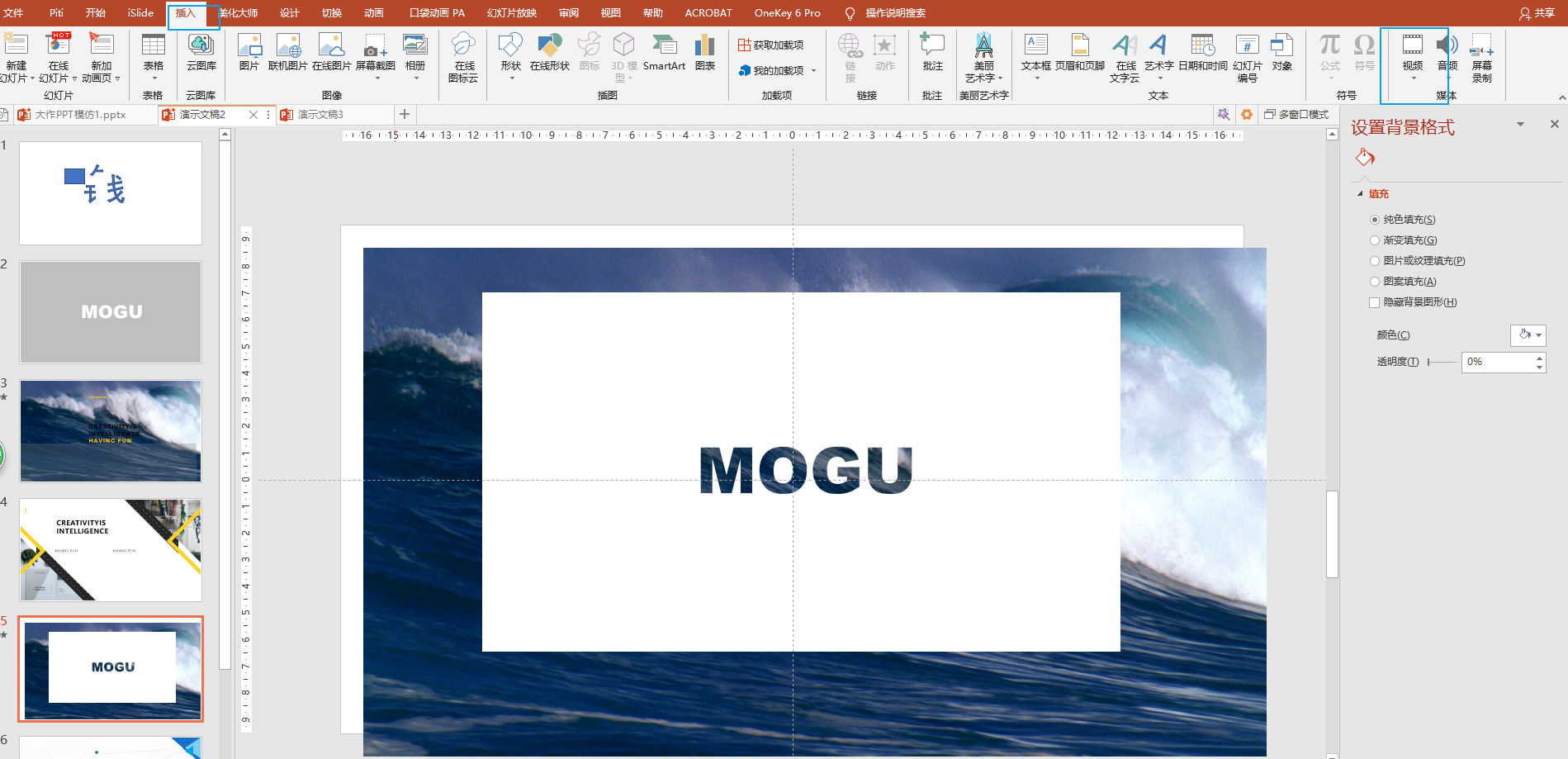1568x759 pixels.
Task: Click the 幻灯片编号 (Slide Number) icon
Action: 1248,45
